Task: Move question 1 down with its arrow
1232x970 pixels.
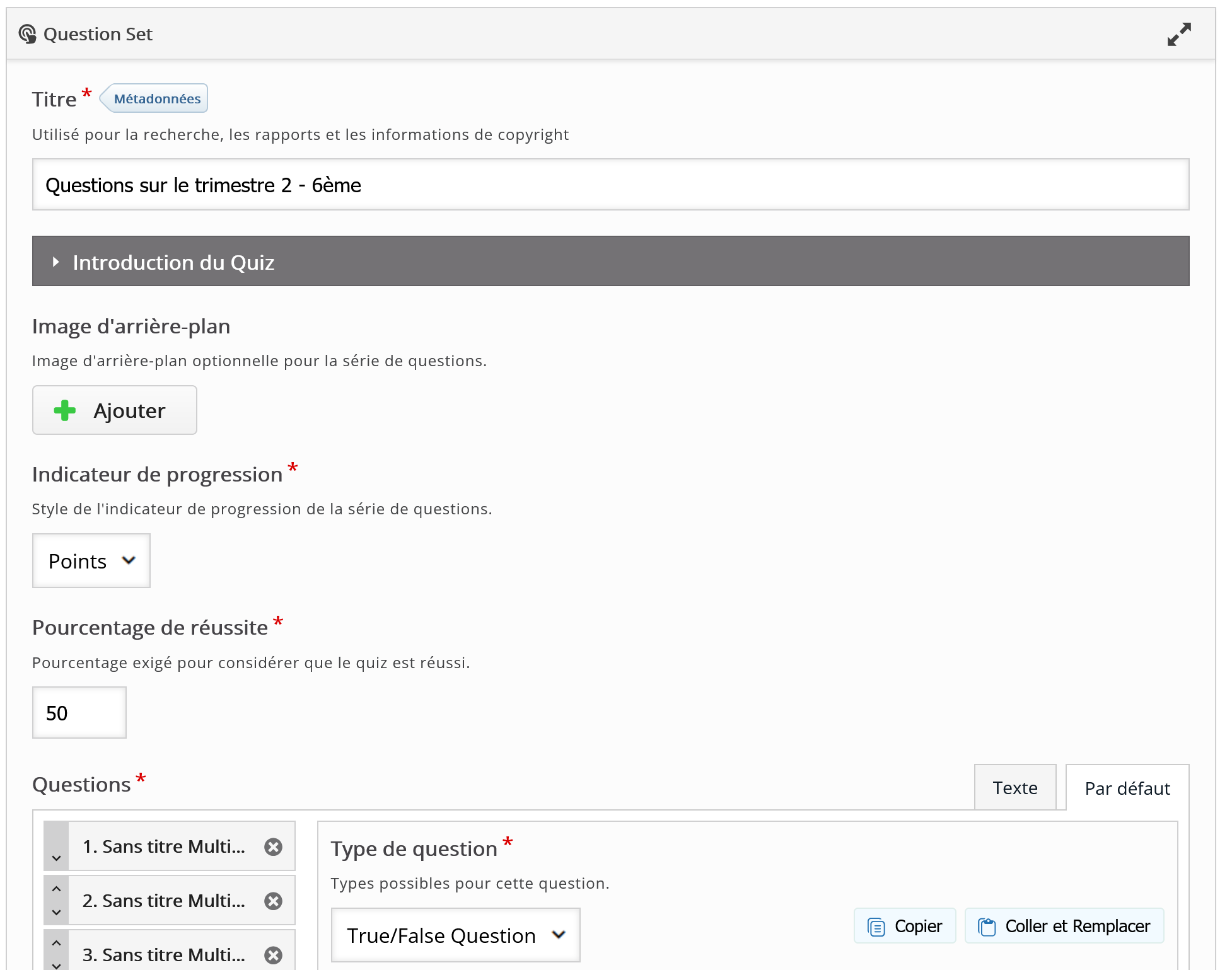Action: (x=56, y=858)
